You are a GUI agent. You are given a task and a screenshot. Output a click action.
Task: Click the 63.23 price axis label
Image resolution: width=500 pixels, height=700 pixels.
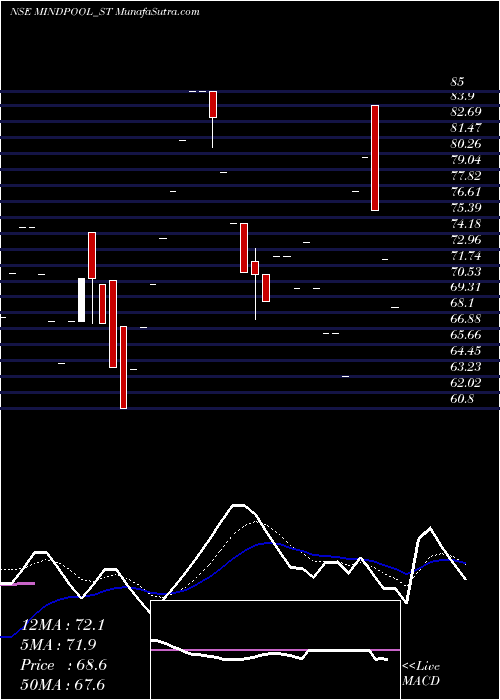(467, 367)
